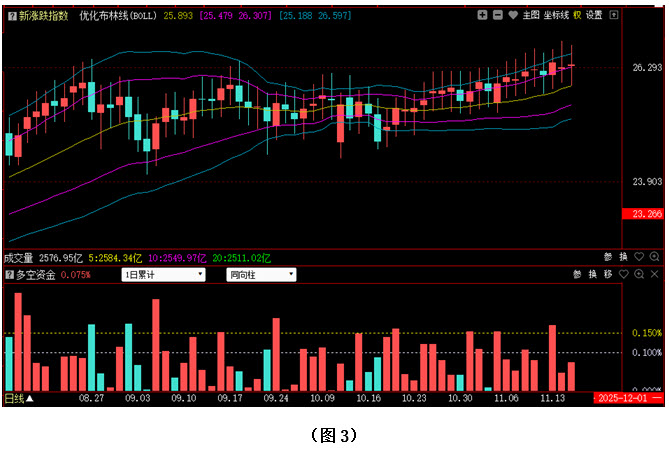Open 设置 settings in top toolbar
This screenshot has width=669, height=455.
point(594,15)
